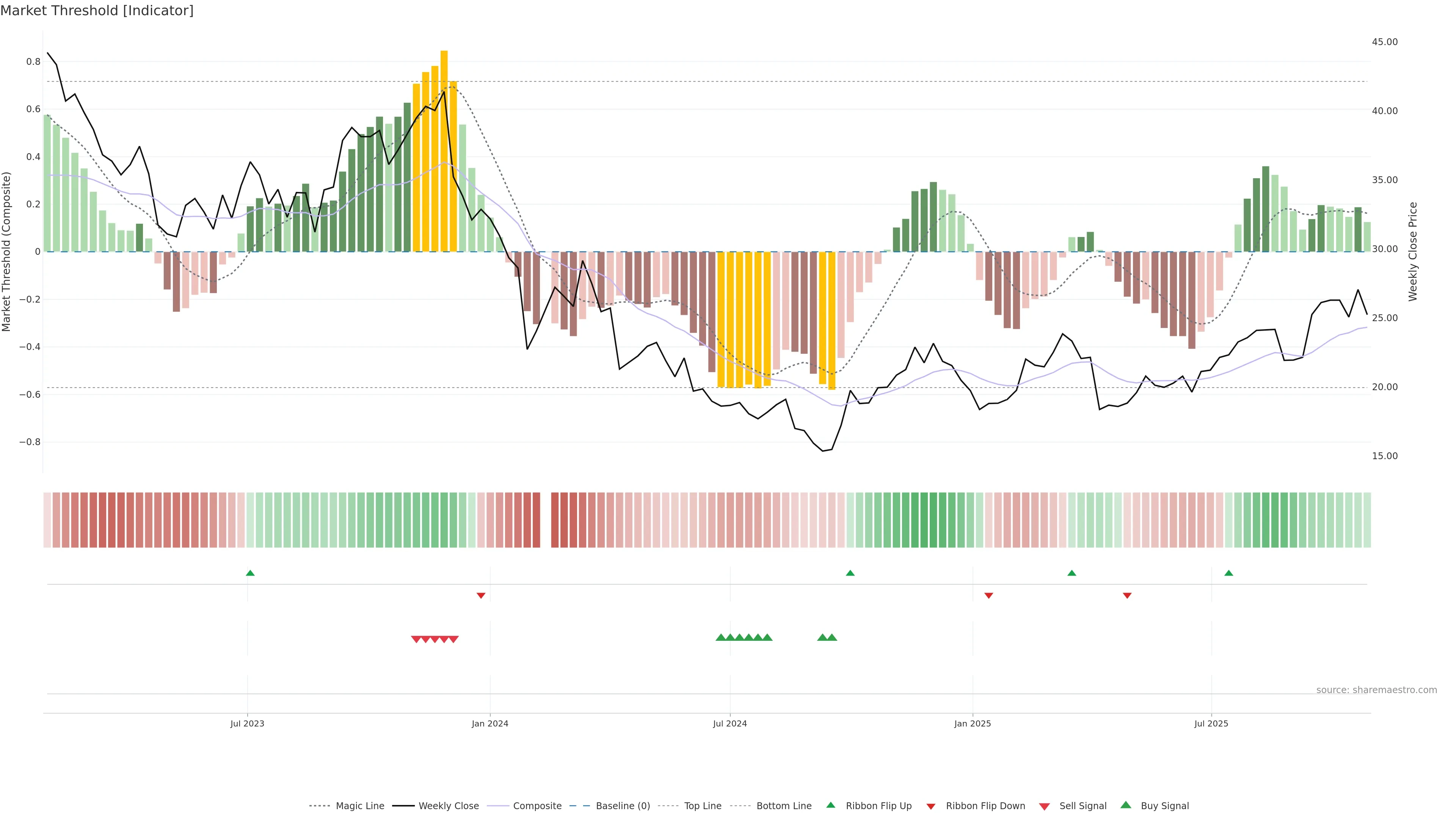Toggle the Bottom Line legend entry
The width and height of the screenshot is (1456, 819).
[x=783, y=806]
